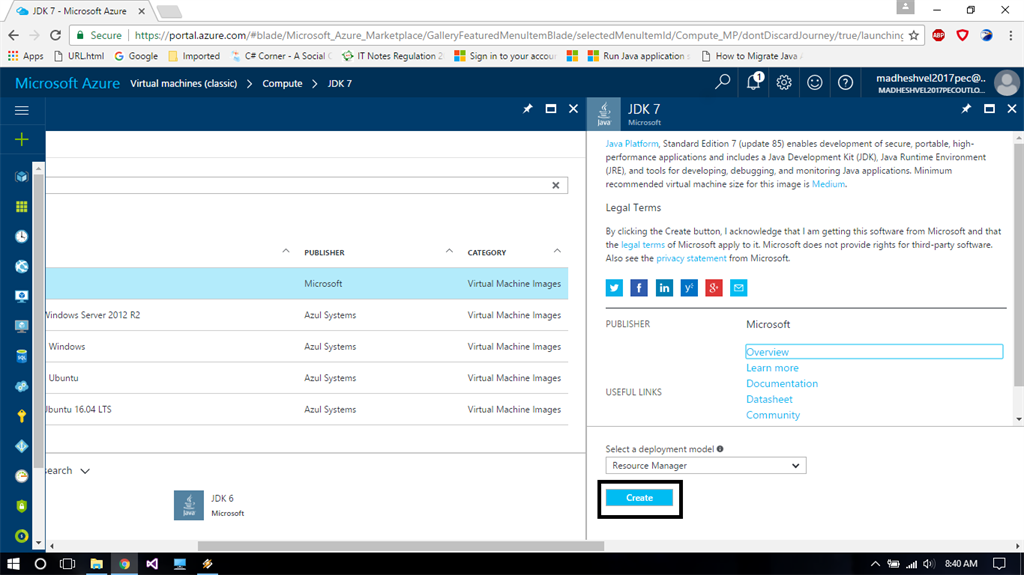Reload the browser page
Image resolution: width=1024 pixels, height=575 pixels.
pyautogui.click(x=56, y=35)
